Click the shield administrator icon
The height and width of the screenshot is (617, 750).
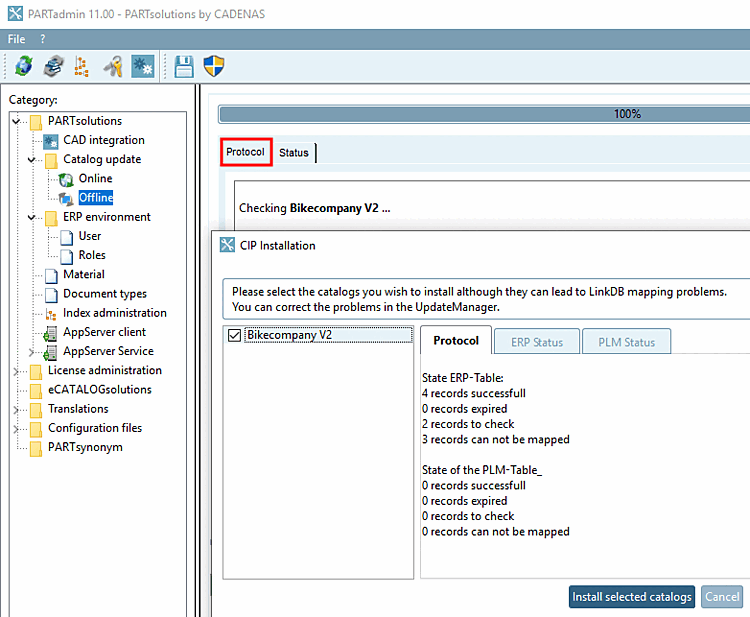[x=213, y=66]
